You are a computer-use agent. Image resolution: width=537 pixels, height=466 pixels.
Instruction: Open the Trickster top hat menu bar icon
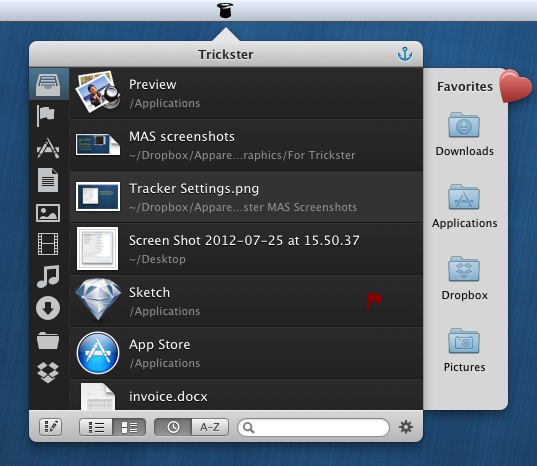click(x=225, y=10)
